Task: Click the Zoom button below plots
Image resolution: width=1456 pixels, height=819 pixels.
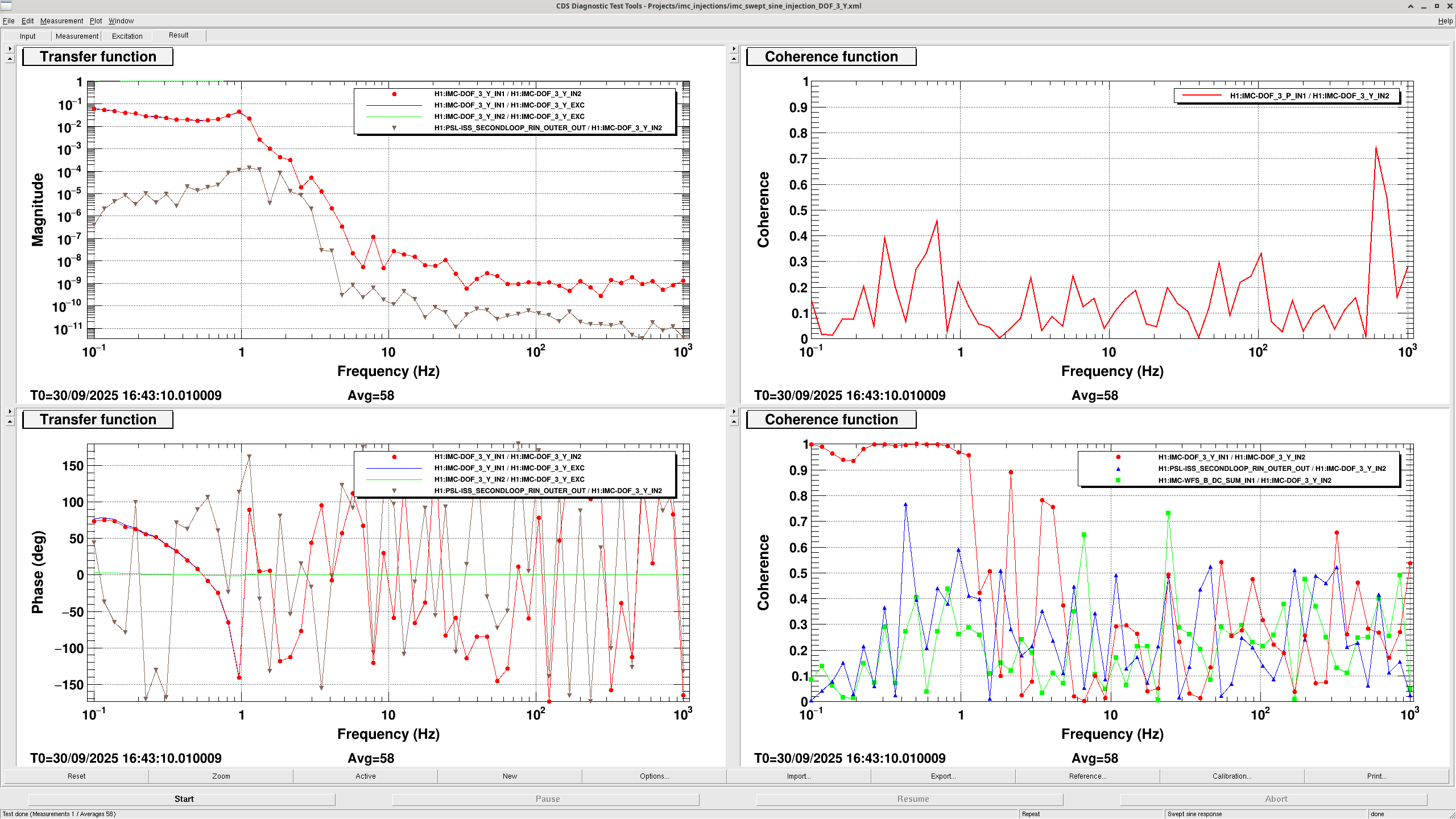Action: tap(221, 776)
